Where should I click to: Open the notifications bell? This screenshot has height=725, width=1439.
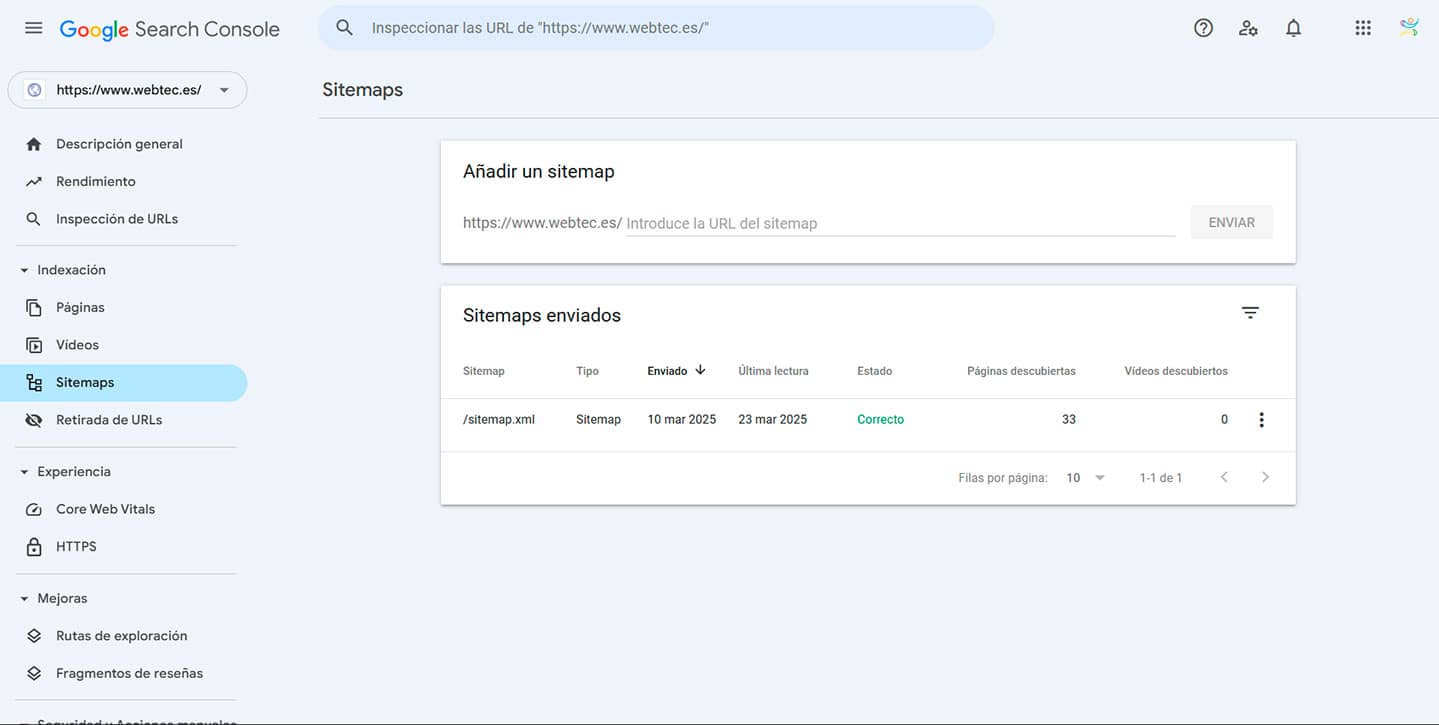1293,28
